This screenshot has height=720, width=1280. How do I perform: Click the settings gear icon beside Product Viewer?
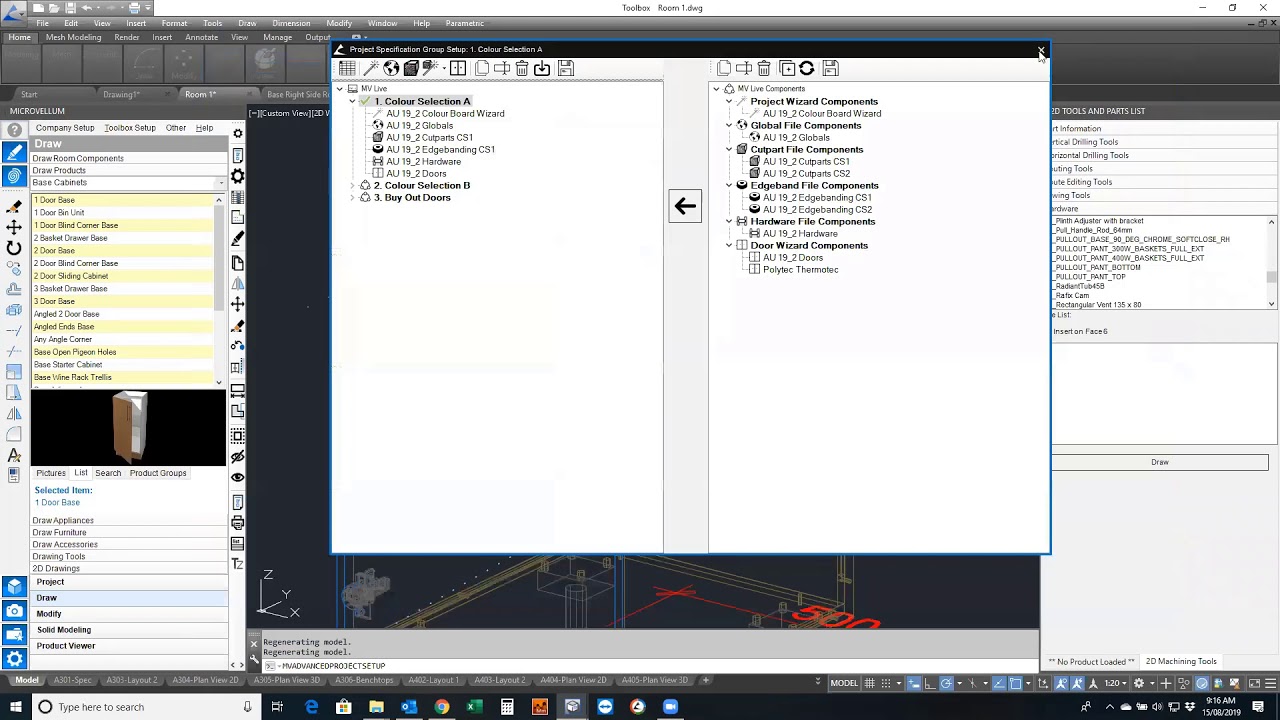[x=14, y=657]
